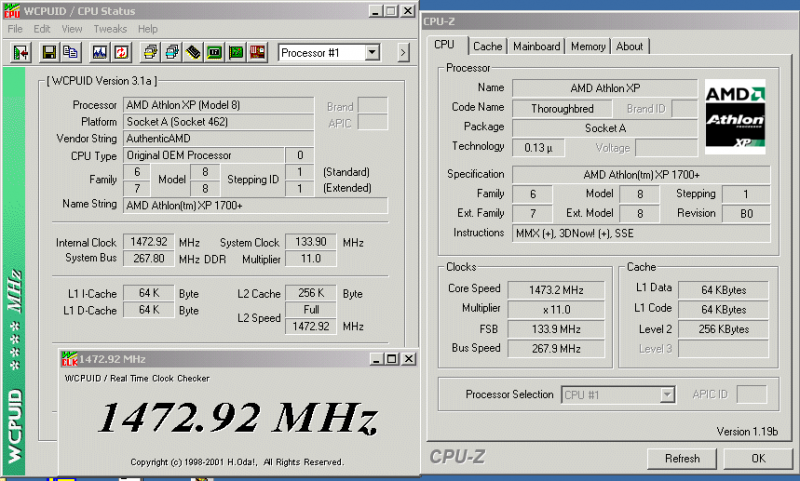The image size is (800, 481).
Task: Click the CPU-Z Specification field
Action: [641, 175]
